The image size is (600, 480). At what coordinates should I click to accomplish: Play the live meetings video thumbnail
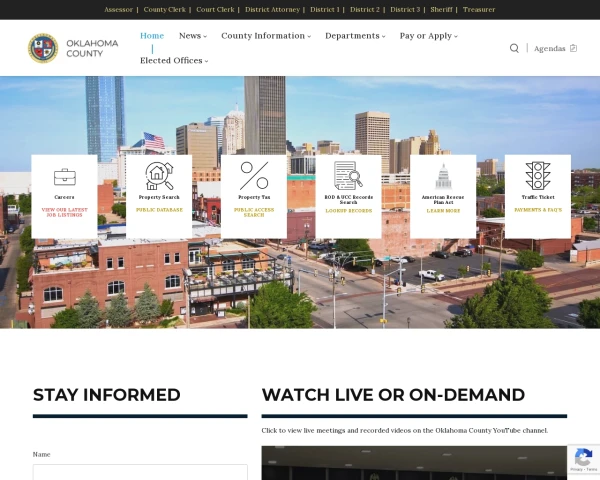(x=414, y=463)
